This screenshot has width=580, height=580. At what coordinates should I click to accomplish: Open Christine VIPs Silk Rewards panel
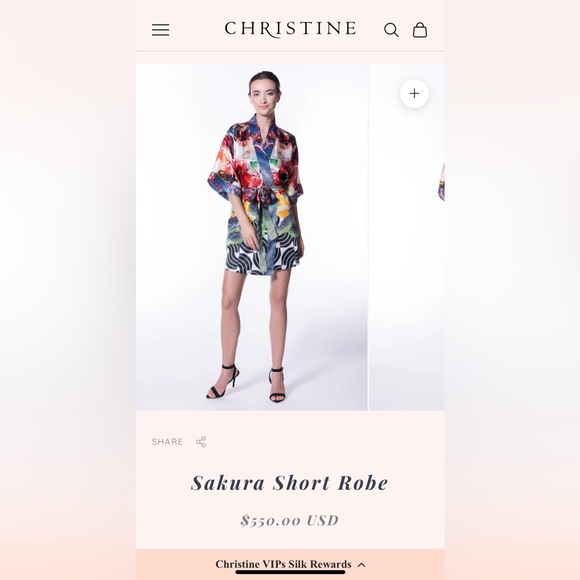[283, 564]
